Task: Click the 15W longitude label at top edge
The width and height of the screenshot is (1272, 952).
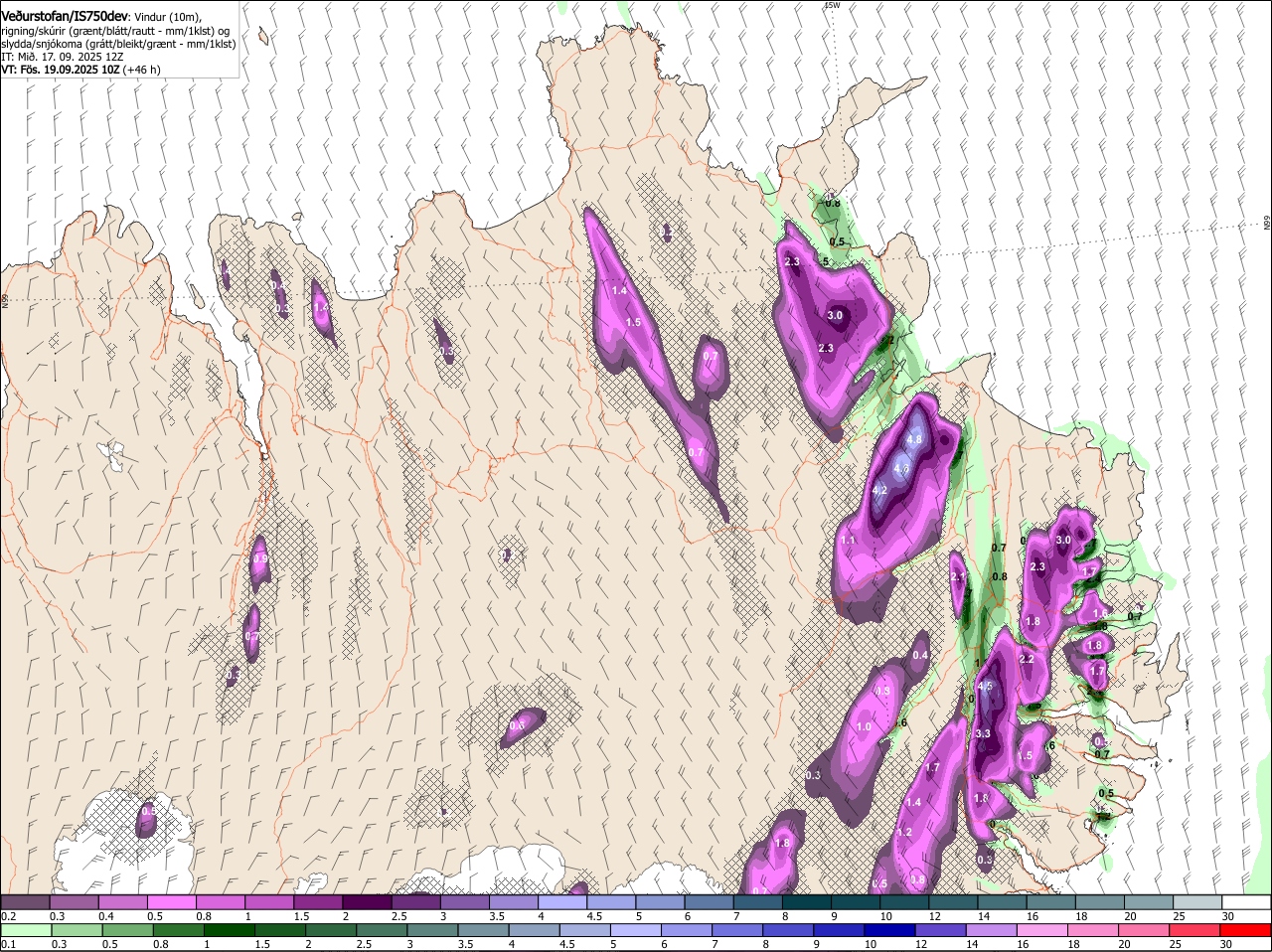Action: 832,5
